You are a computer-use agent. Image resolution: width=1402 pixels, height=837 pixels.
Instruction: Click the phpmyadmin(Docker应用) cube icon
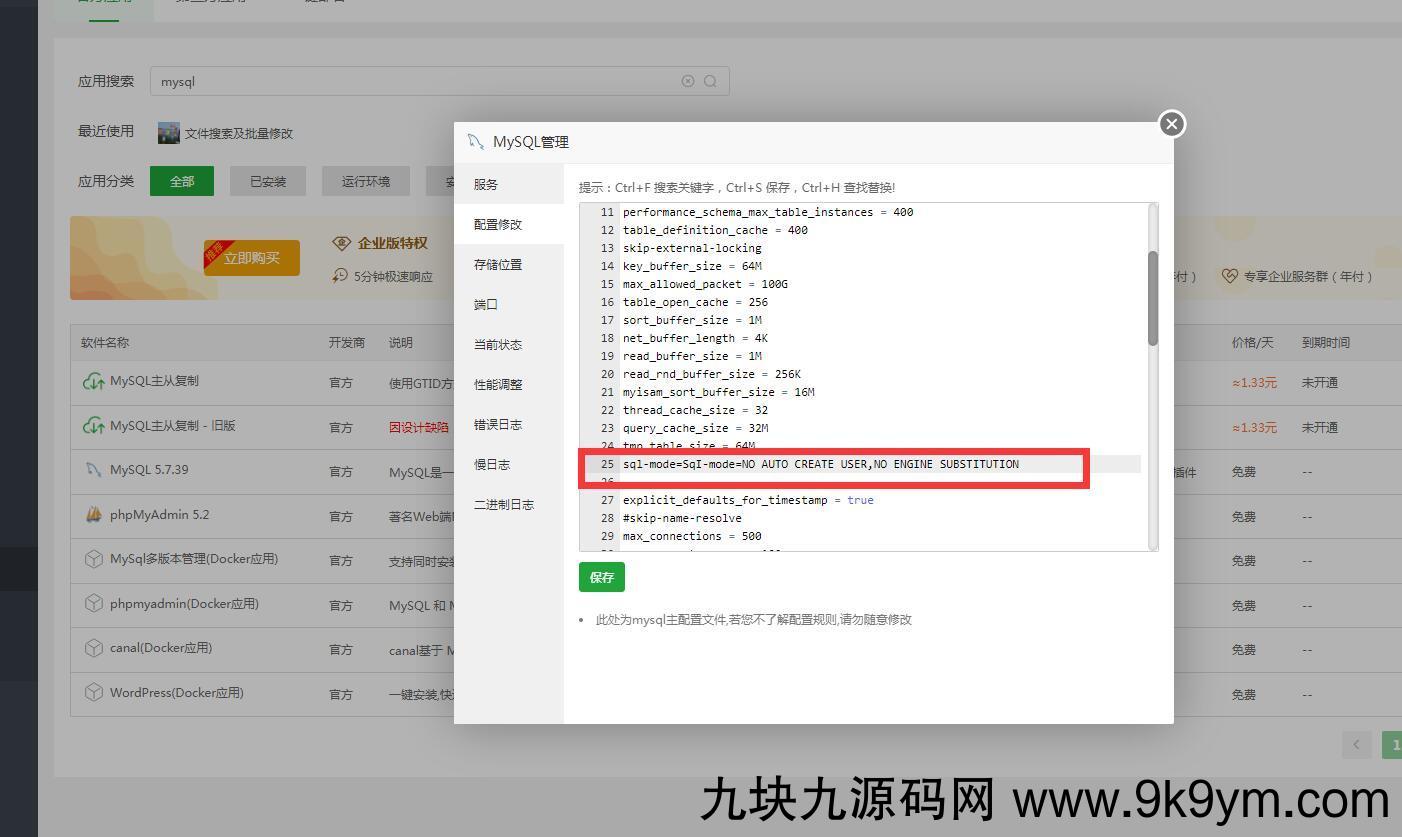(x=93, y=603)
